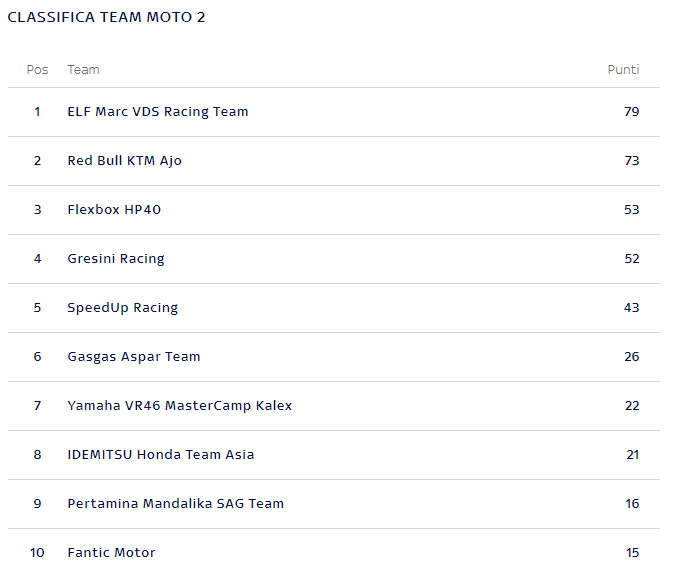Click the Team column header

pyautogui.click(x=84, y=70)
